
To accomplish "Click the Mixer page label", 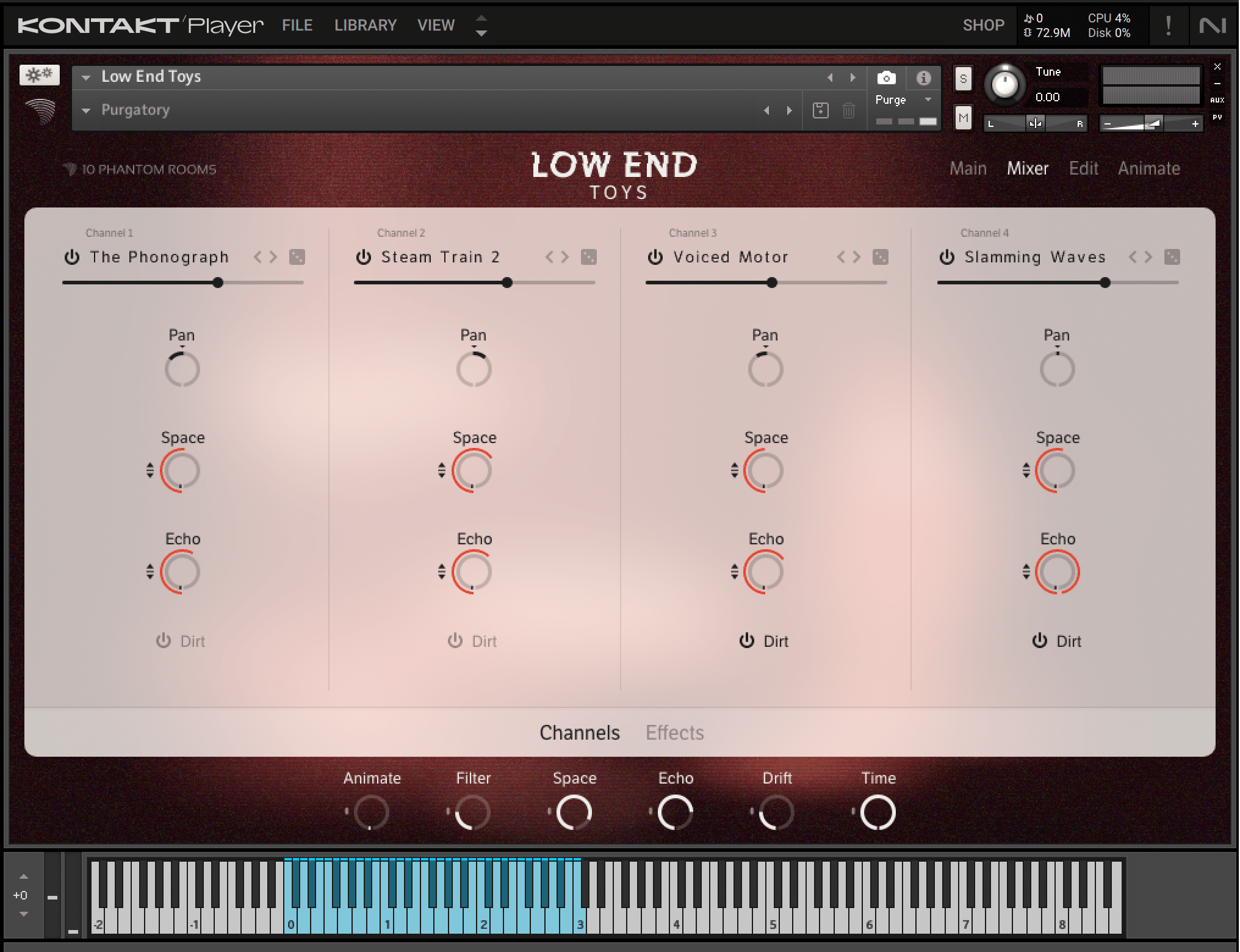I will click(1028, 168).
